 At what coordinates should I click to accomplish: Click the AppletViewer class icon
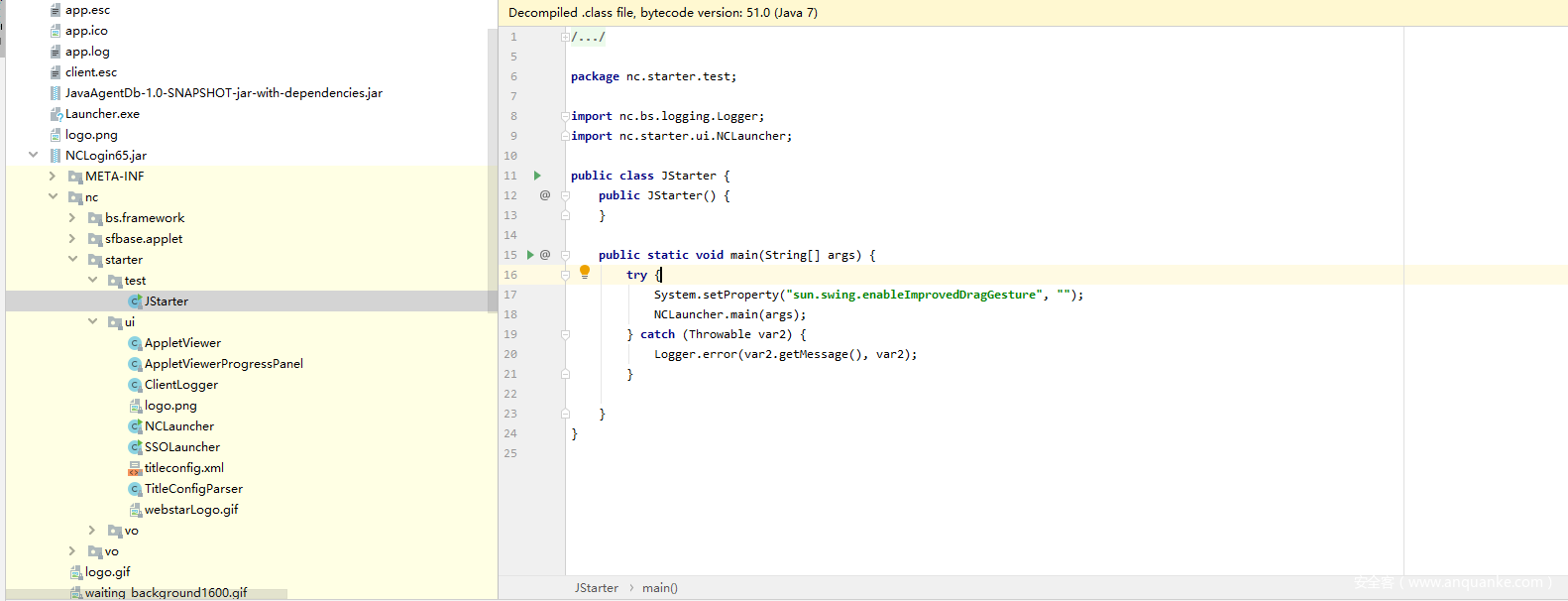135,343
